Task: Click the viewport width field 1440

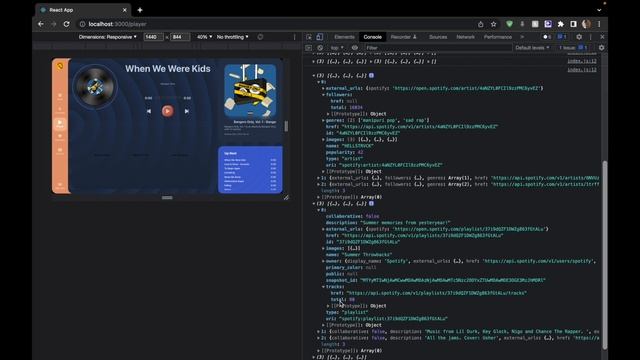Action: pos(153,37)
